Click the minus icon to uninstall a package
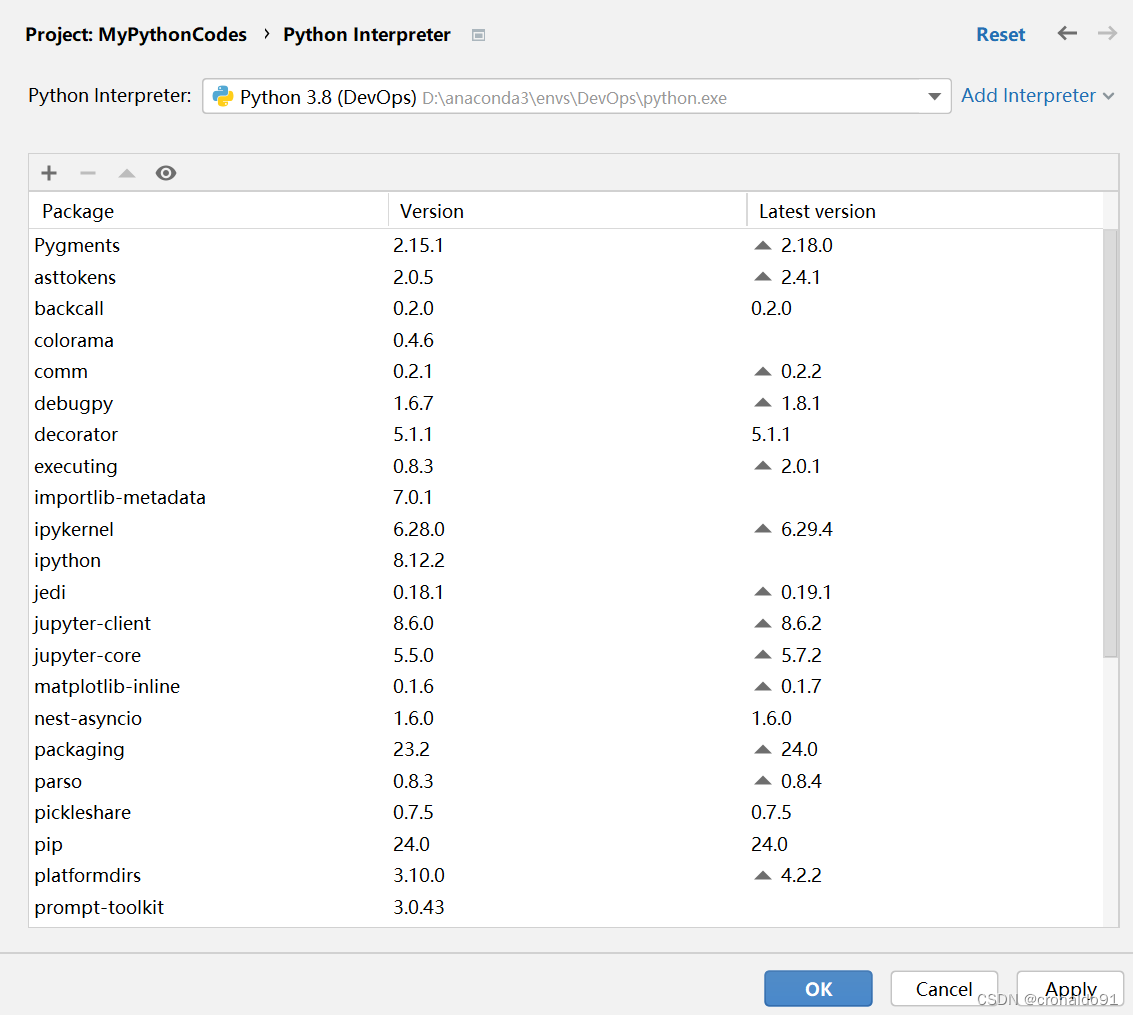 (x=88, y=173)
